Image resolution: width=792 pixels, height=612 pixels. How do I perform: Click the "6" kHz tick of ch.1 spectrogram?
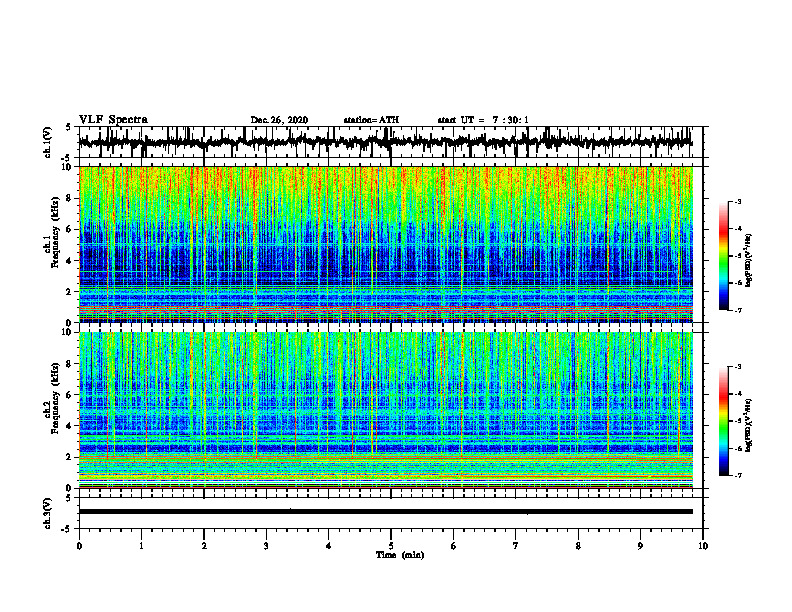coord(70,229)
